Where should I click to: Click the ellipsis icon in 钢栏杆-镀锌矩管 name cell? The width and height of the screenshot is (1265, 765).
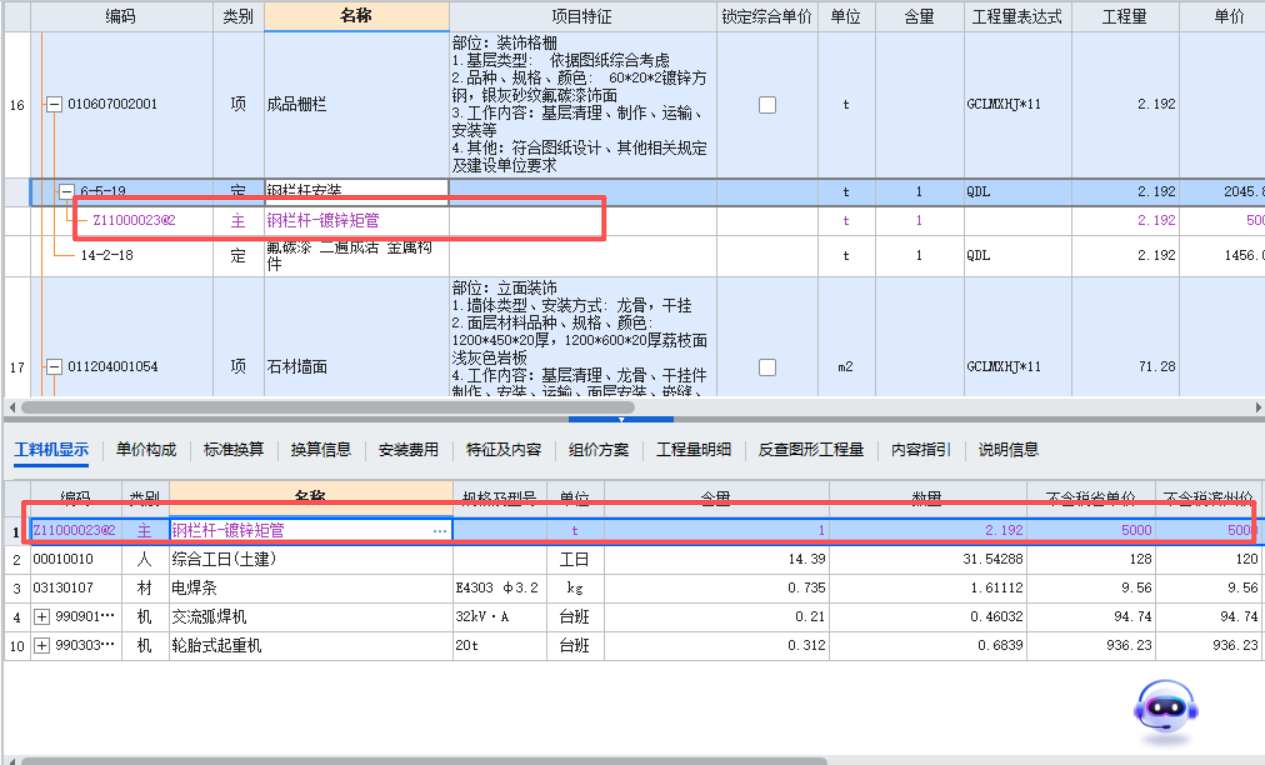coord(438,530)
